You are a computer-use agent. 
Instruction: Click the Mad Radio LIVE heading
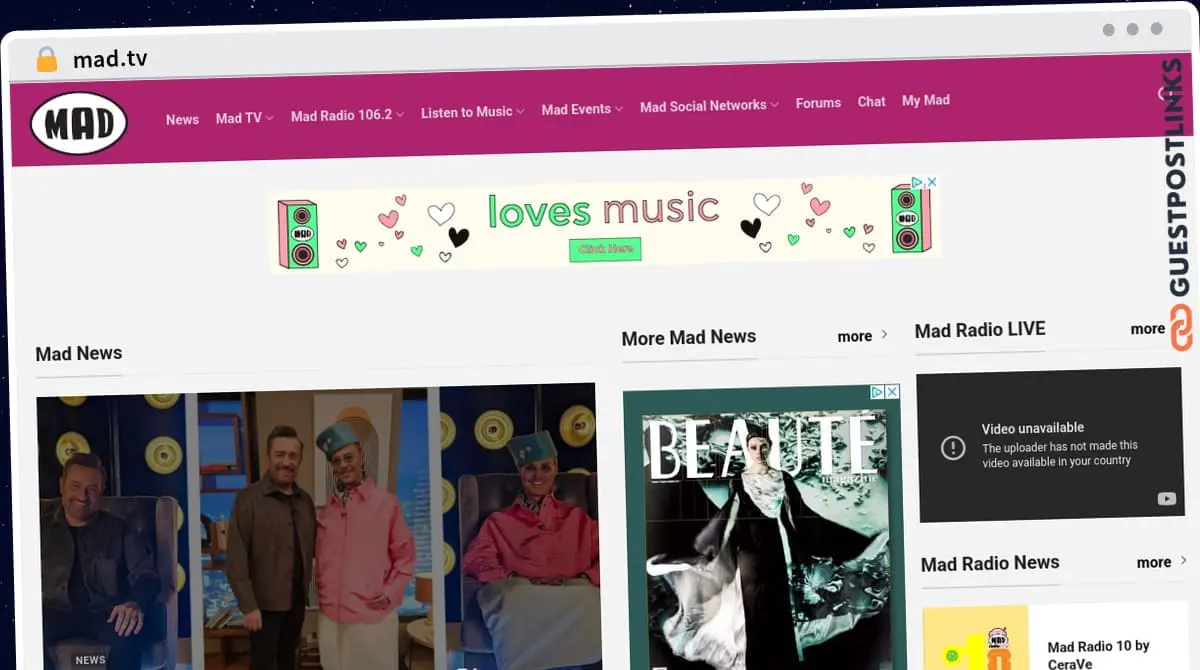[980, 329]
